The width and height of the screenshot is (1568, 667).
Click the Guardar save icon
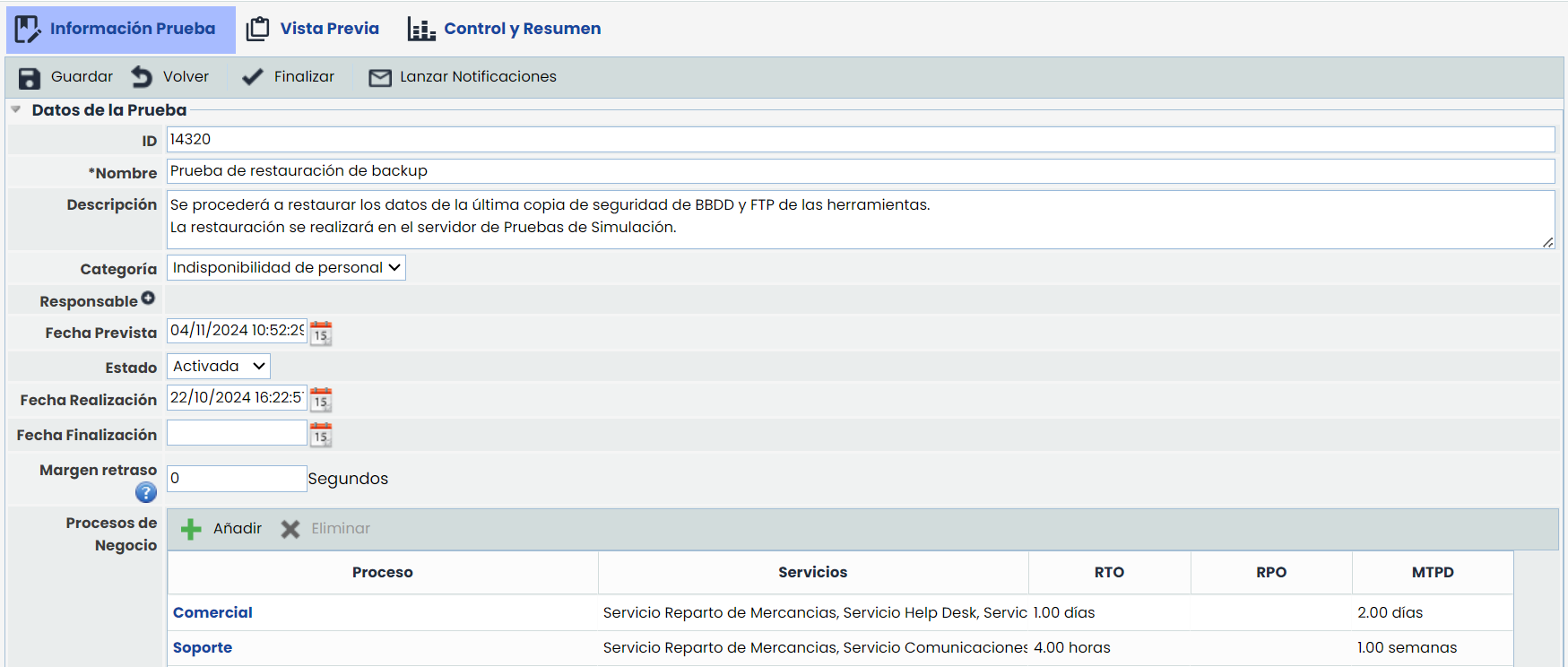30,78
